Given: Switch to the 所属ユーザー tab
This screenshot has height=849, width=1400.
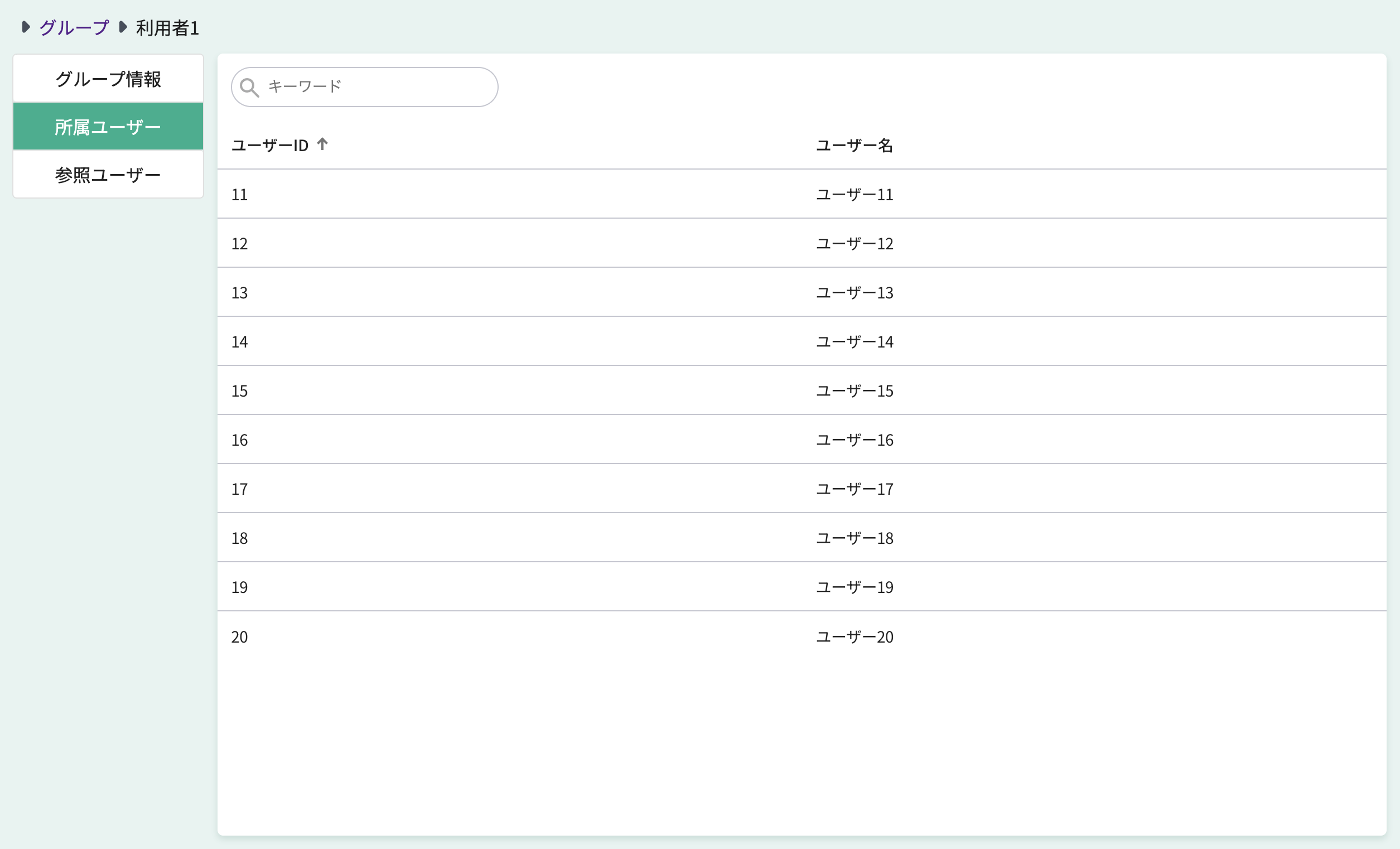Looking at the screenshot, I should click(108, 127).
